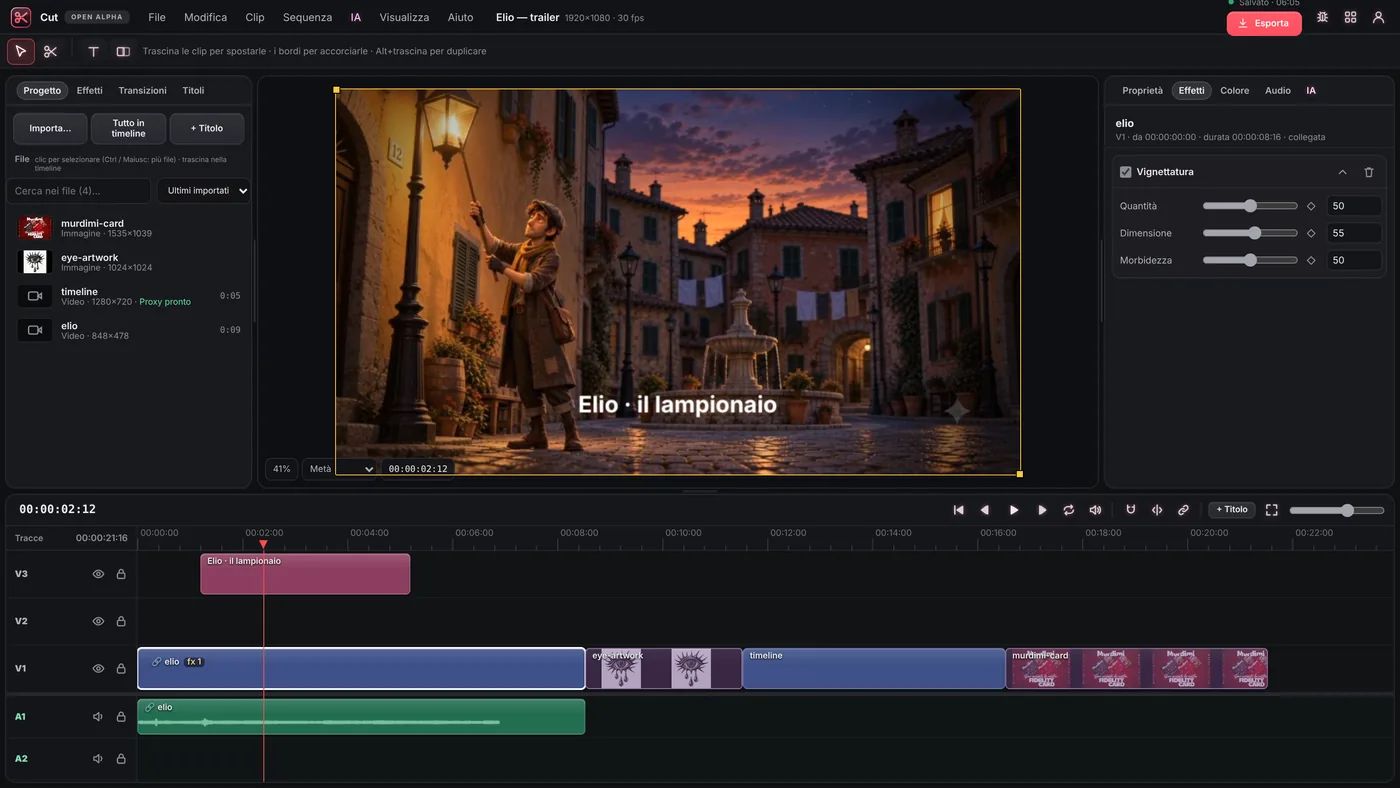The width and height of the screenshot is (1400, 788).
Task: Open the Sequenza menu
Action: click(307, 18)
